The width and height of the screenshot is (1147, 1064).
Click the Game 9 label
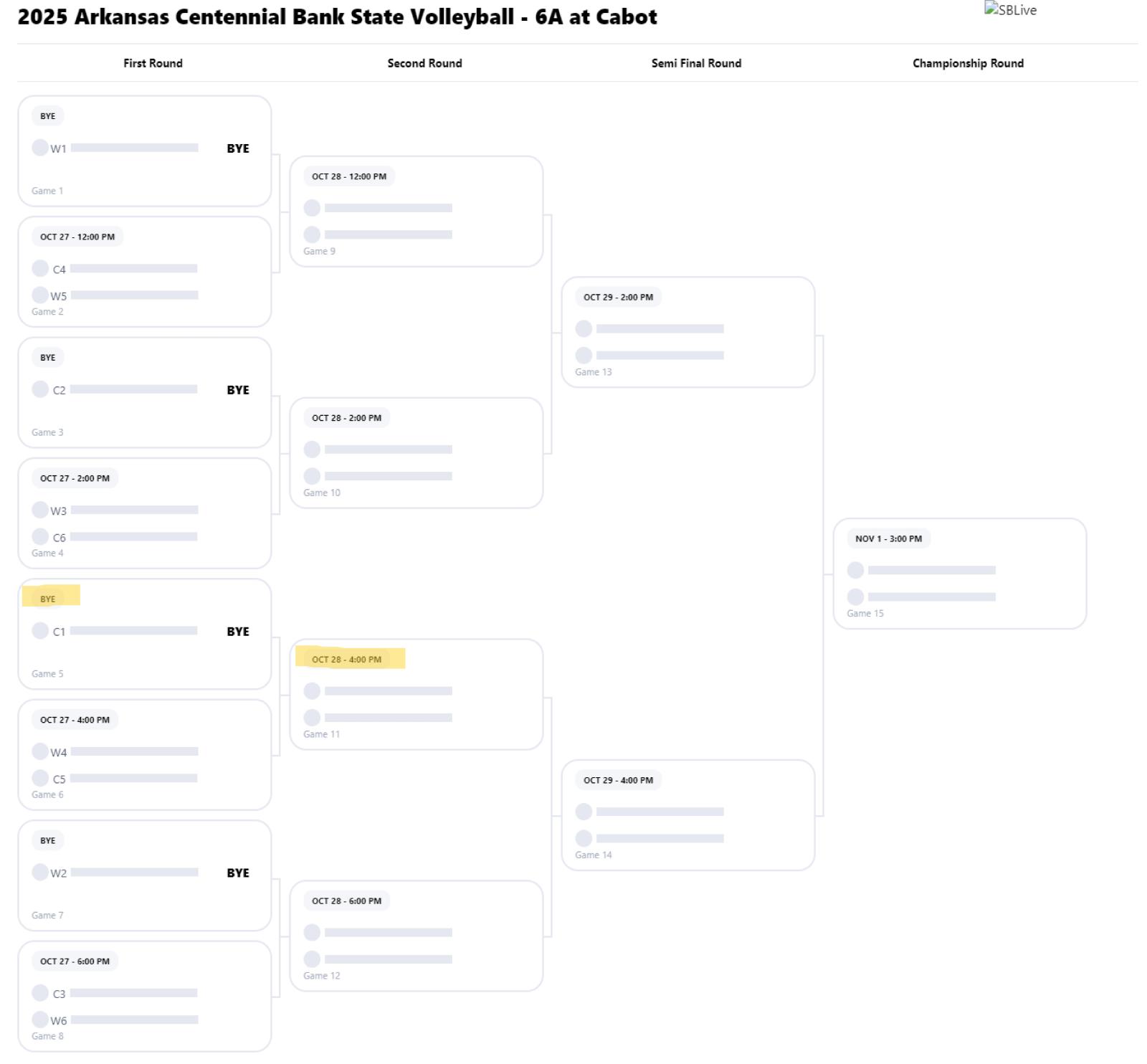[319, 251]
